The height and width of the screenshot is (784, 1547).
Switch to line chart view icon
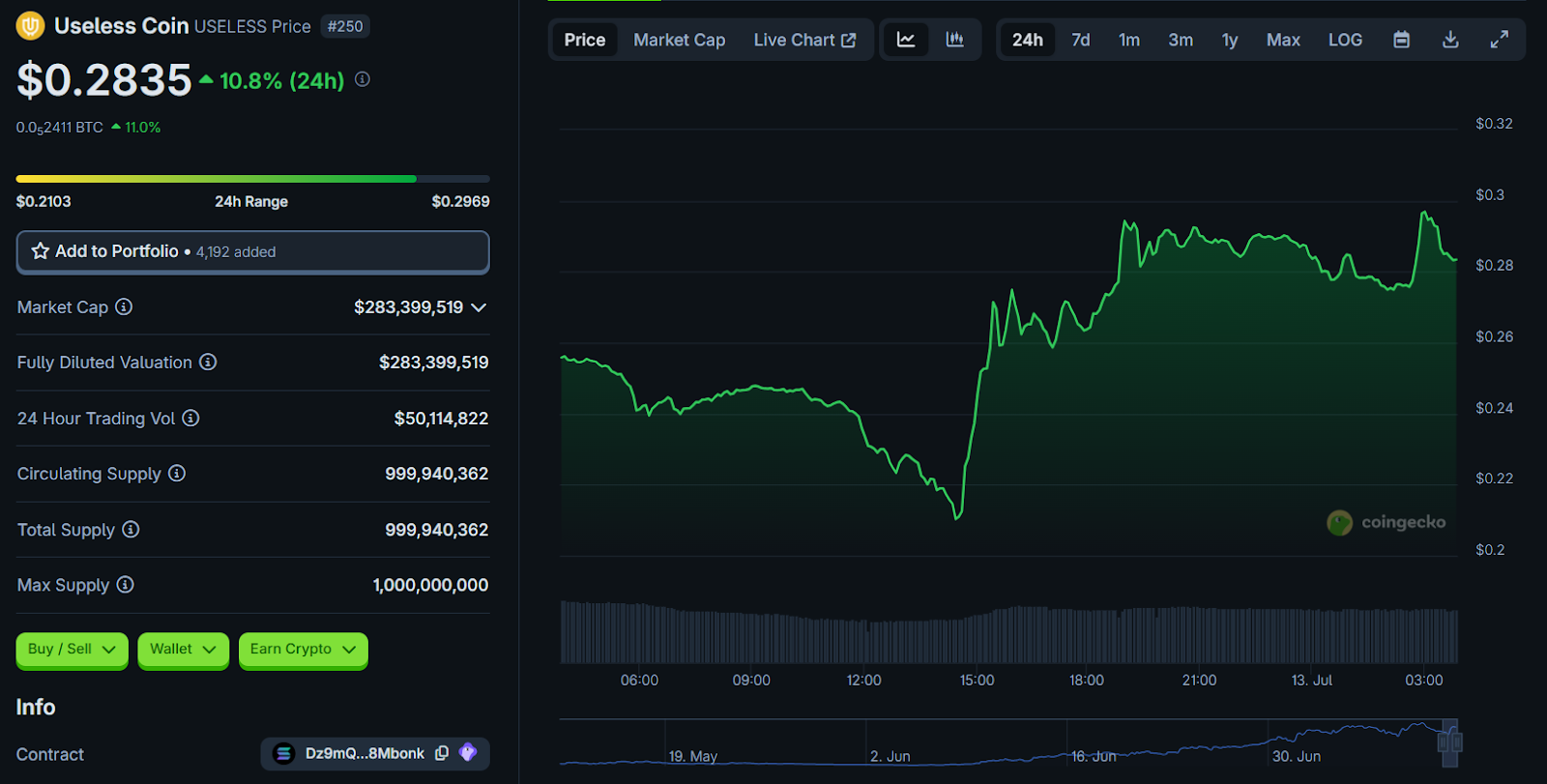[x=906, y=40]
